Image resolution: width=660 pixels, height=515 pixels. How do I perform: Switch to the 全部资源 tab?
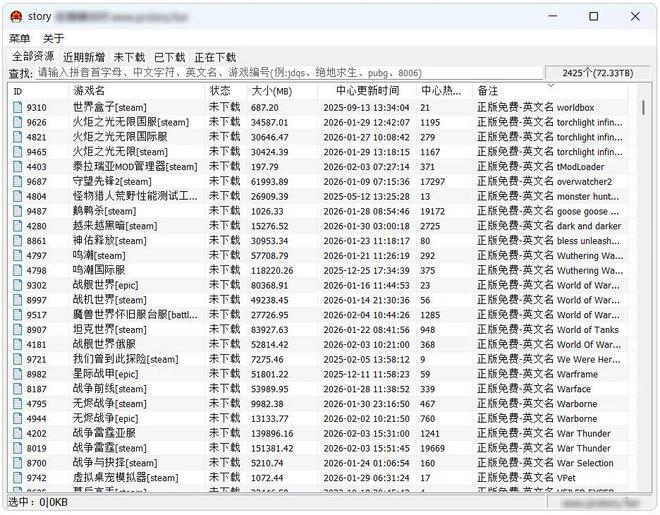coord(33,56)
